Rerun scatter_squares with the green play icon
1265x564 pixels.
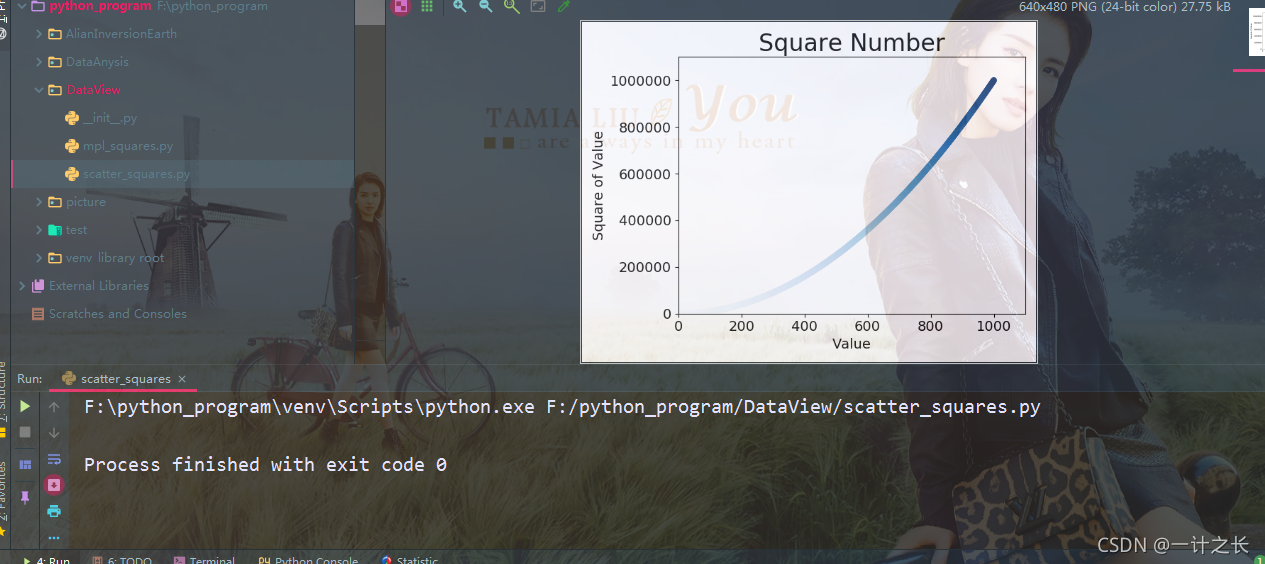click(x=25, y=406)
